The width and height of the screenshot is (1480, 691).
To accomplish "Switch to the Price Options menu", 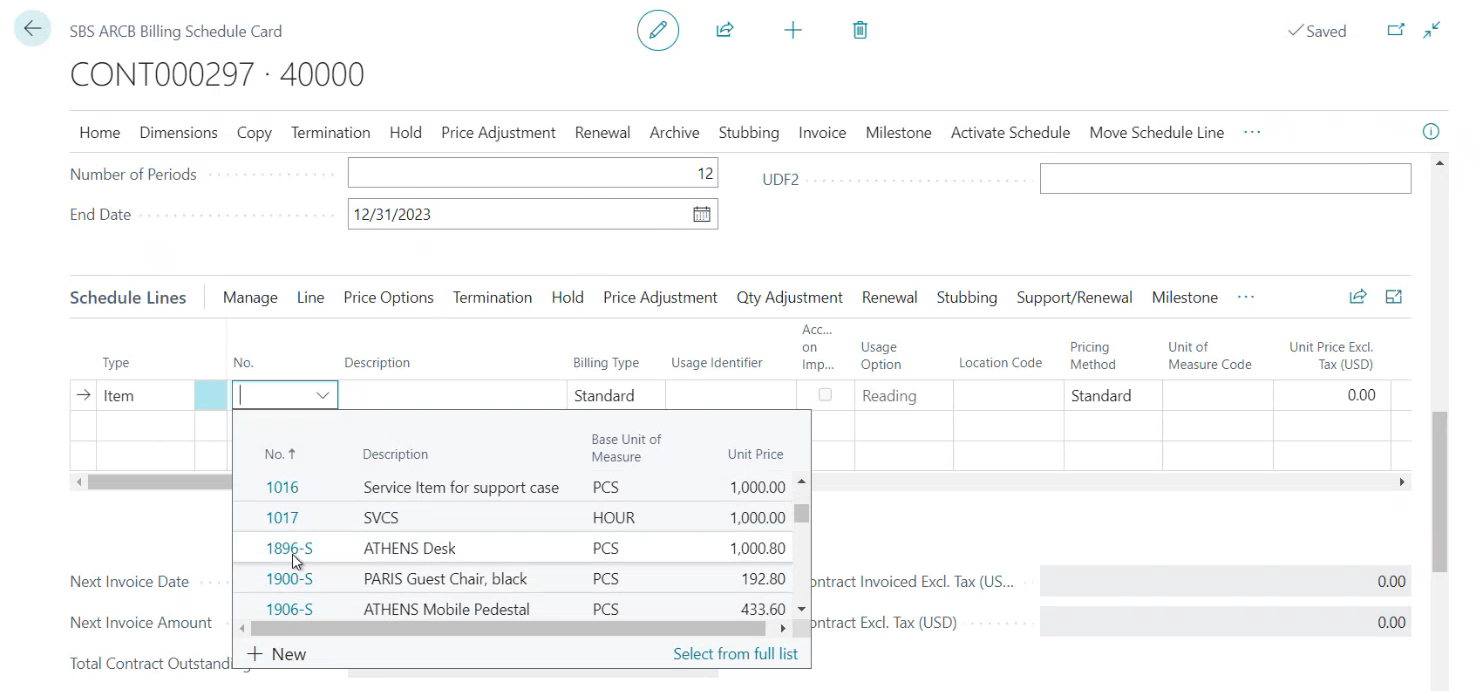I will (388, 297).
